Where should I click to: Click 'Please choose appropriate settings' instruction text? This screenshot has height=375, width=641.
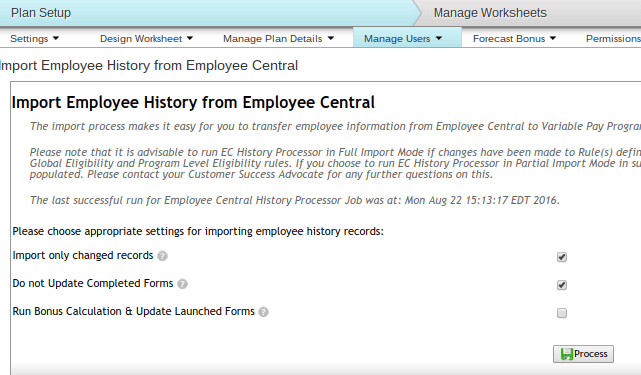pyautogui.click(x=198, y=231)
